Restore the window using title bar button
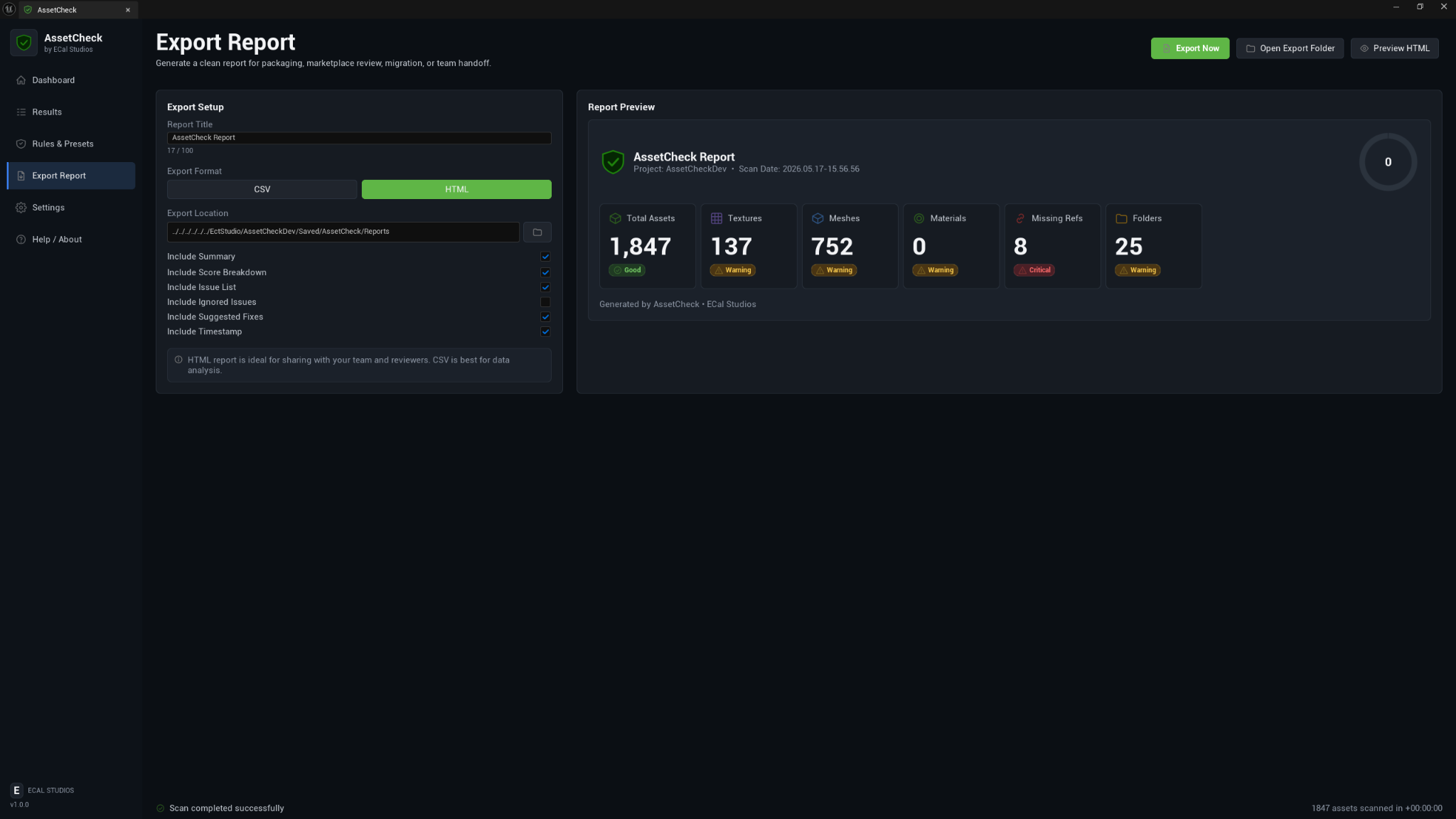Screen dimensions: 1456x819 [1420, 6]
